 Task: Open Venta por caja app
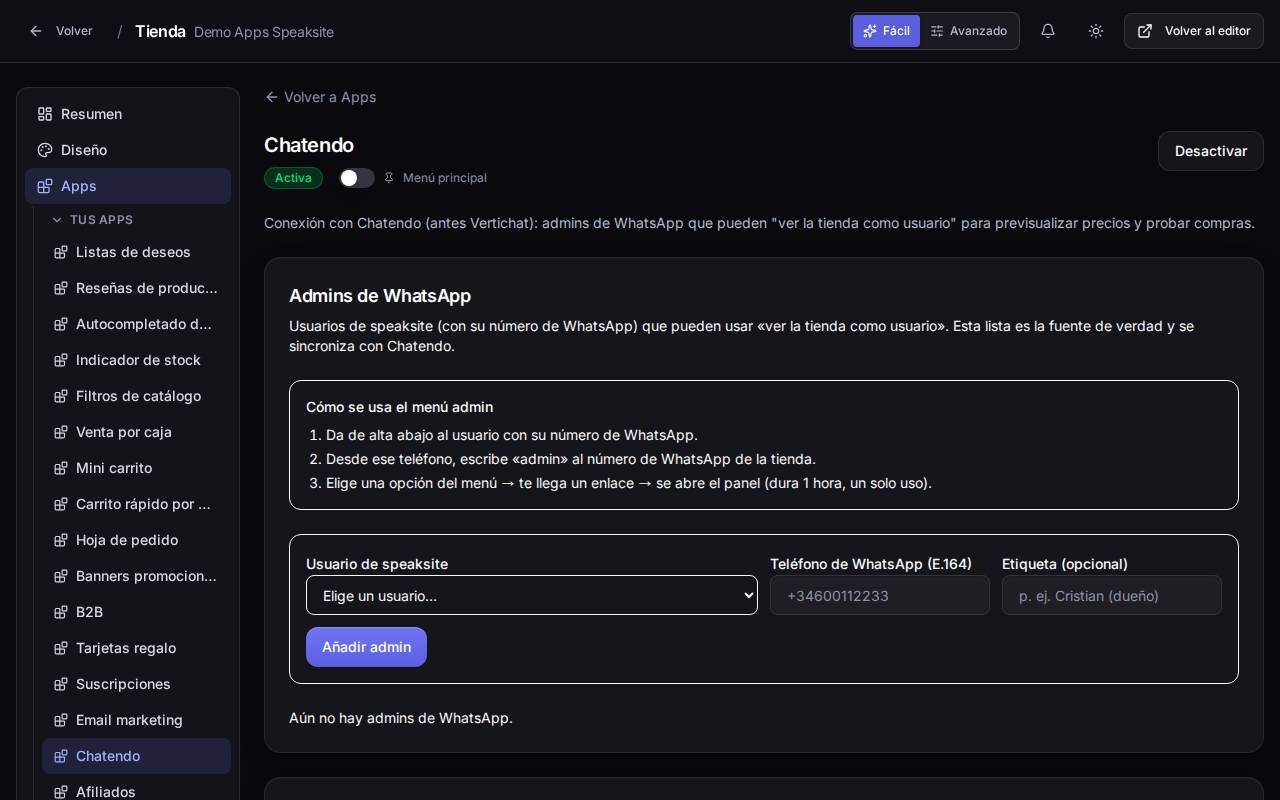[136, 432]
